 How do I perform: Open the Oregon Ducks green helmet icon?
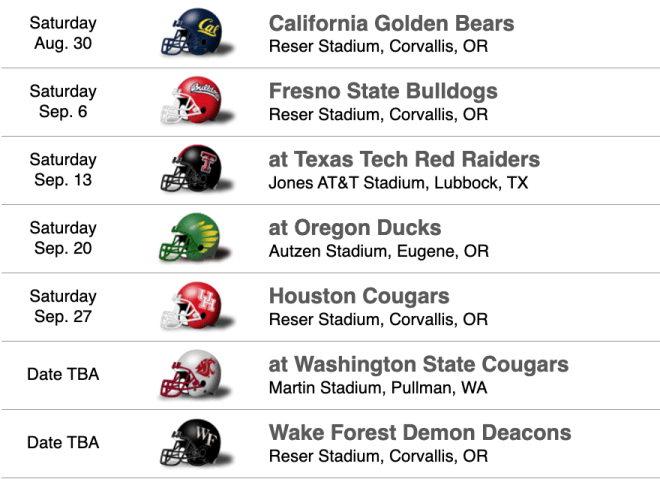click(196, 237)
